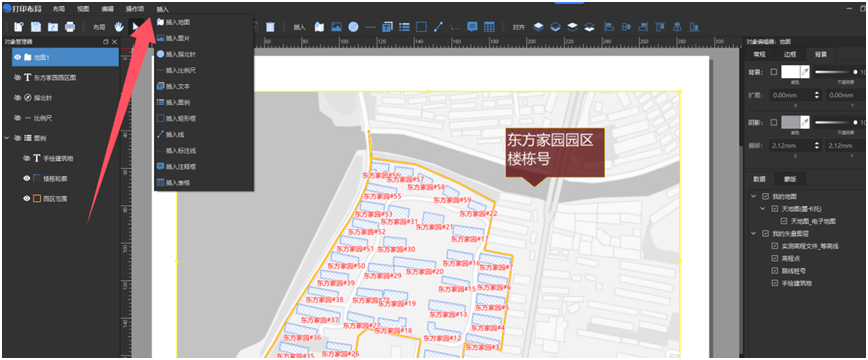Toggle visibility of 比例尺 object
The height and width of the screenshot is (360, 868).
pos(17,119)
